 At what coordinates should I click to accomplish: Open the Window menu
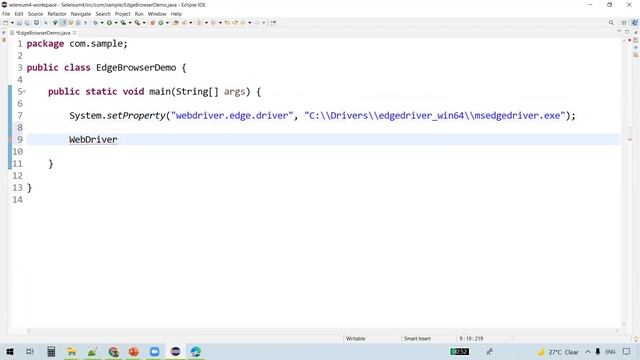point(157,14)
